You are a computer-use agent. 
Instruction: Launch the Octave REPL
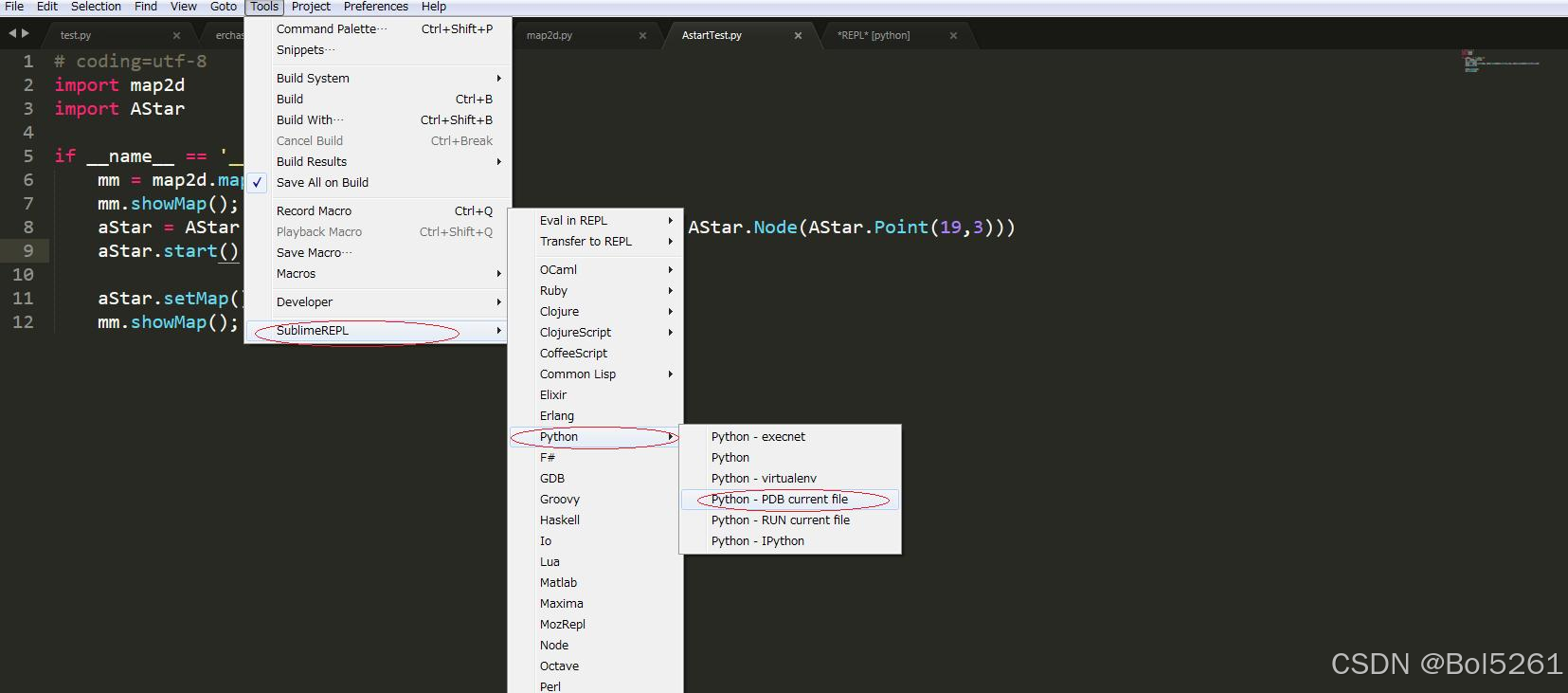[595, 666]
